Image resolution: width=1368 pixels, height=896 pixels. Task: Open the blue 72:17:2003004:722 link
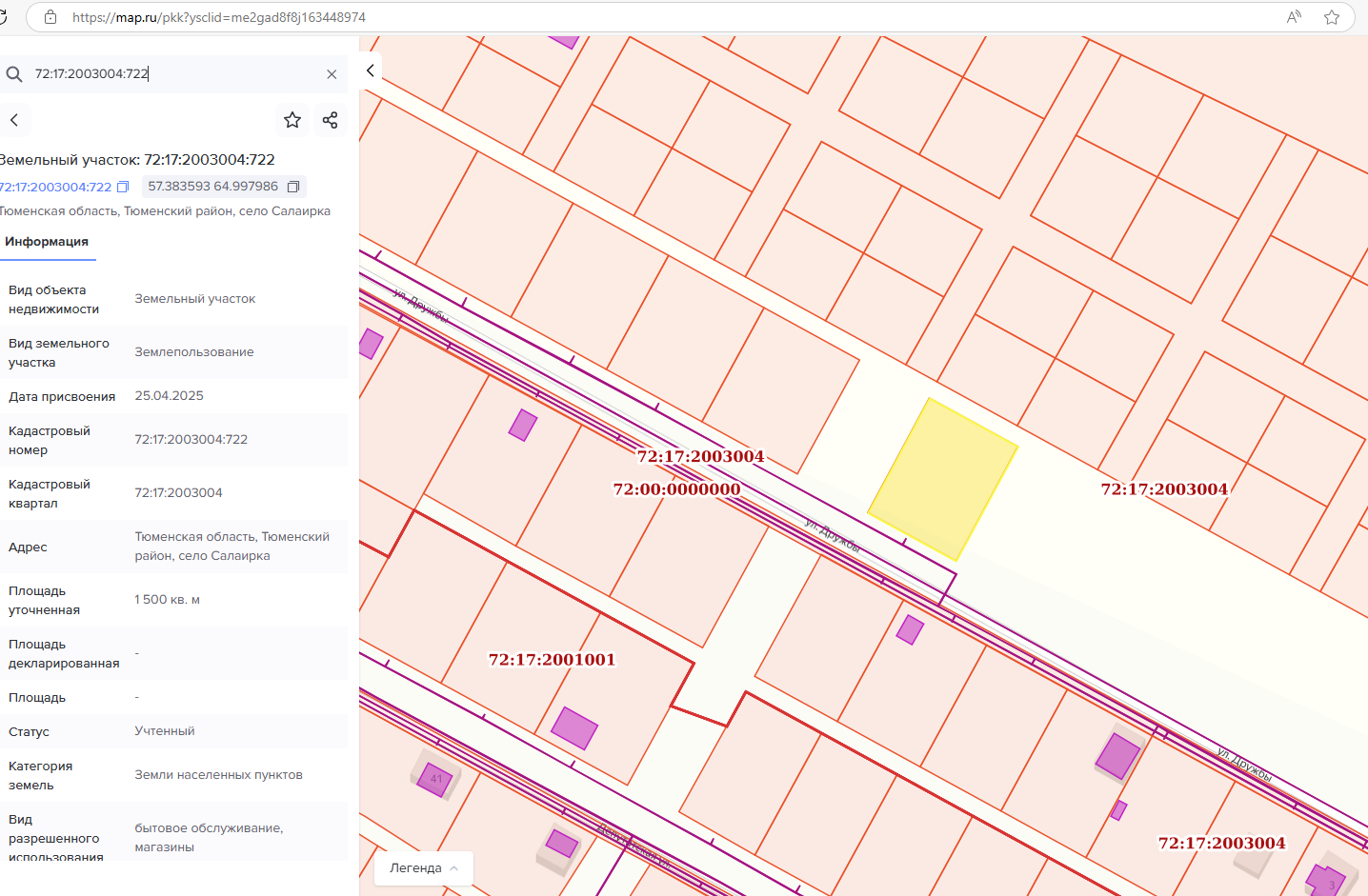click(x=55, y=187)
